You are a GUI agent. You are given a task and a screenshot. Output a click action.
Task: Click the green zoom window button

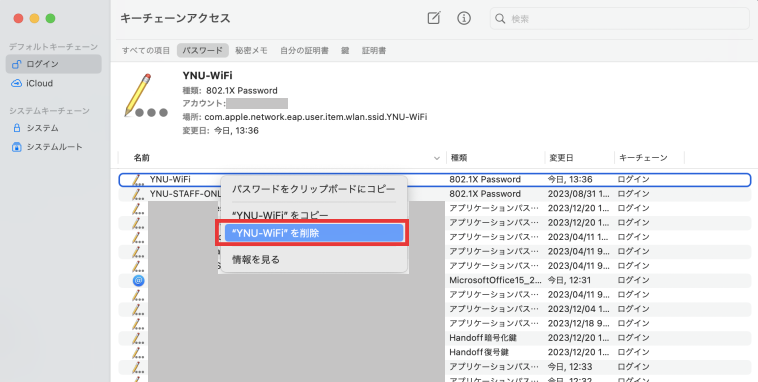tap(50, 18)
